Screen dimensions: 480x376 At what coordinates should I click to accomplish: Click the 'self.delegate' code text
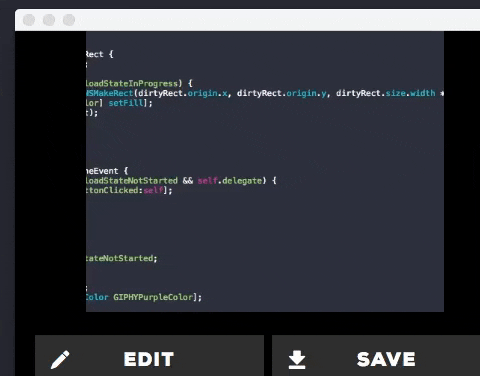coord(230,181)
